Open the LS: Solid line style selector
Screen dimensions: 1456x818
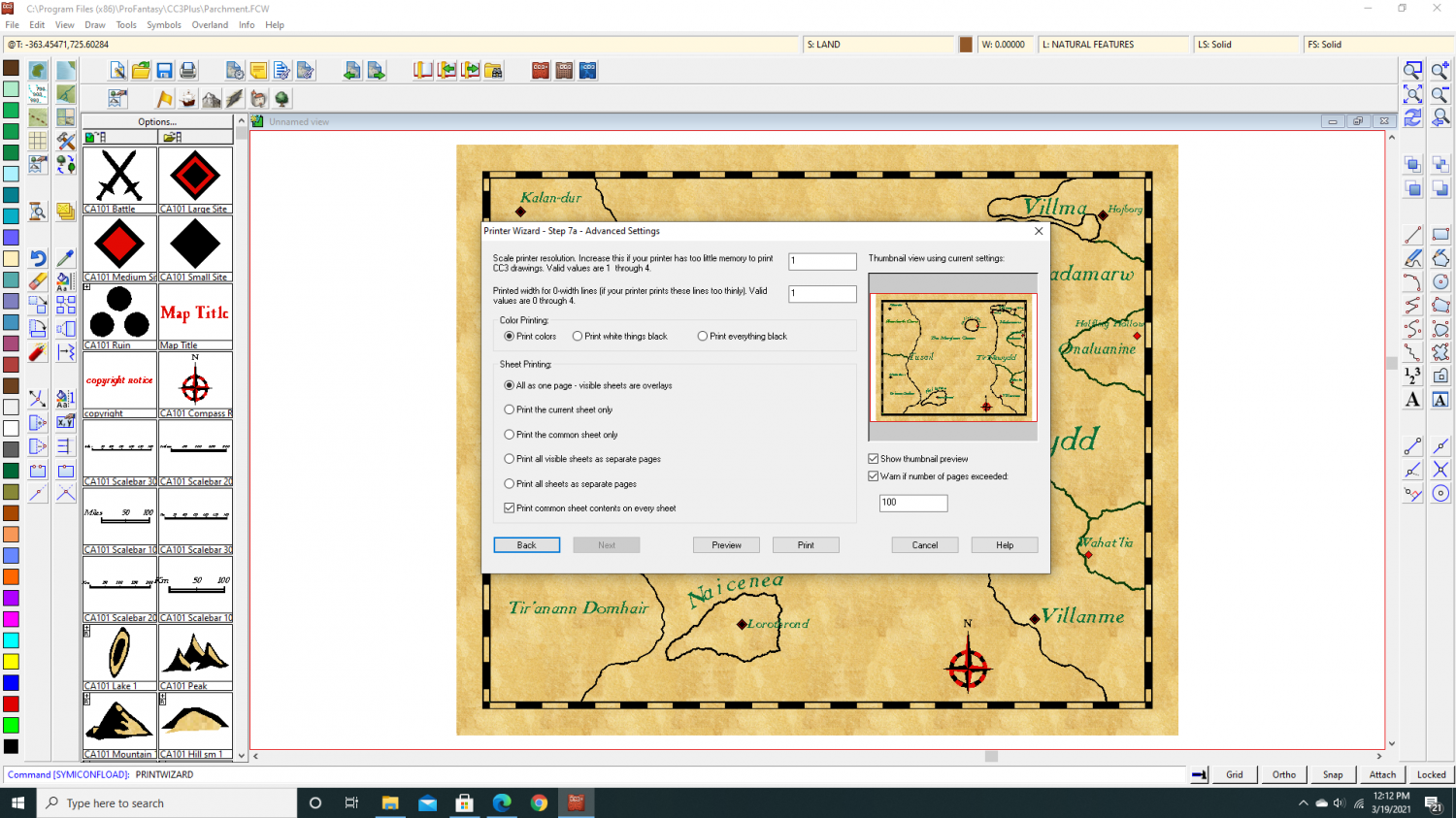point(1246,45)
